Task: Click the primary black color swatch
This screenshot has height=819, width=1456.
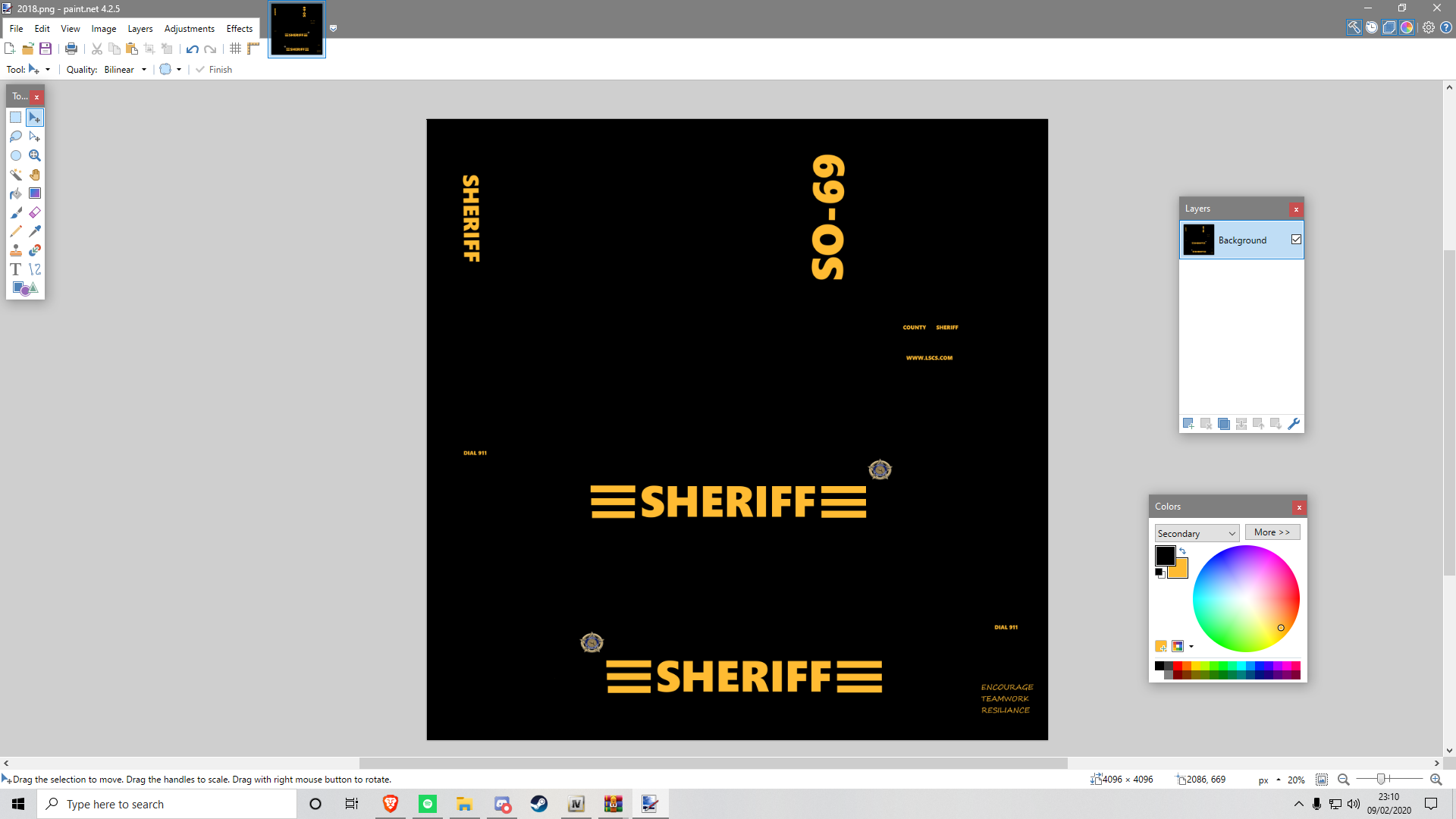Action: (1164, 555)
